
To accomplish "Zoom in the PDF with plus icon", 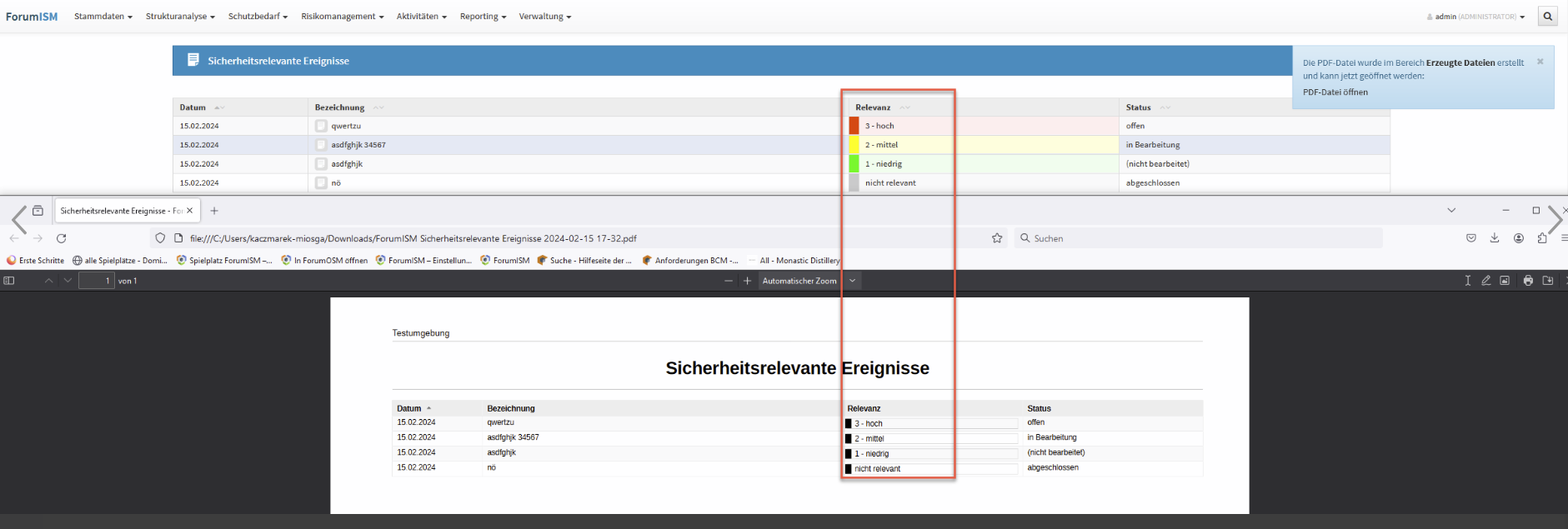I will pyautogui.click(x=747, y=281).
